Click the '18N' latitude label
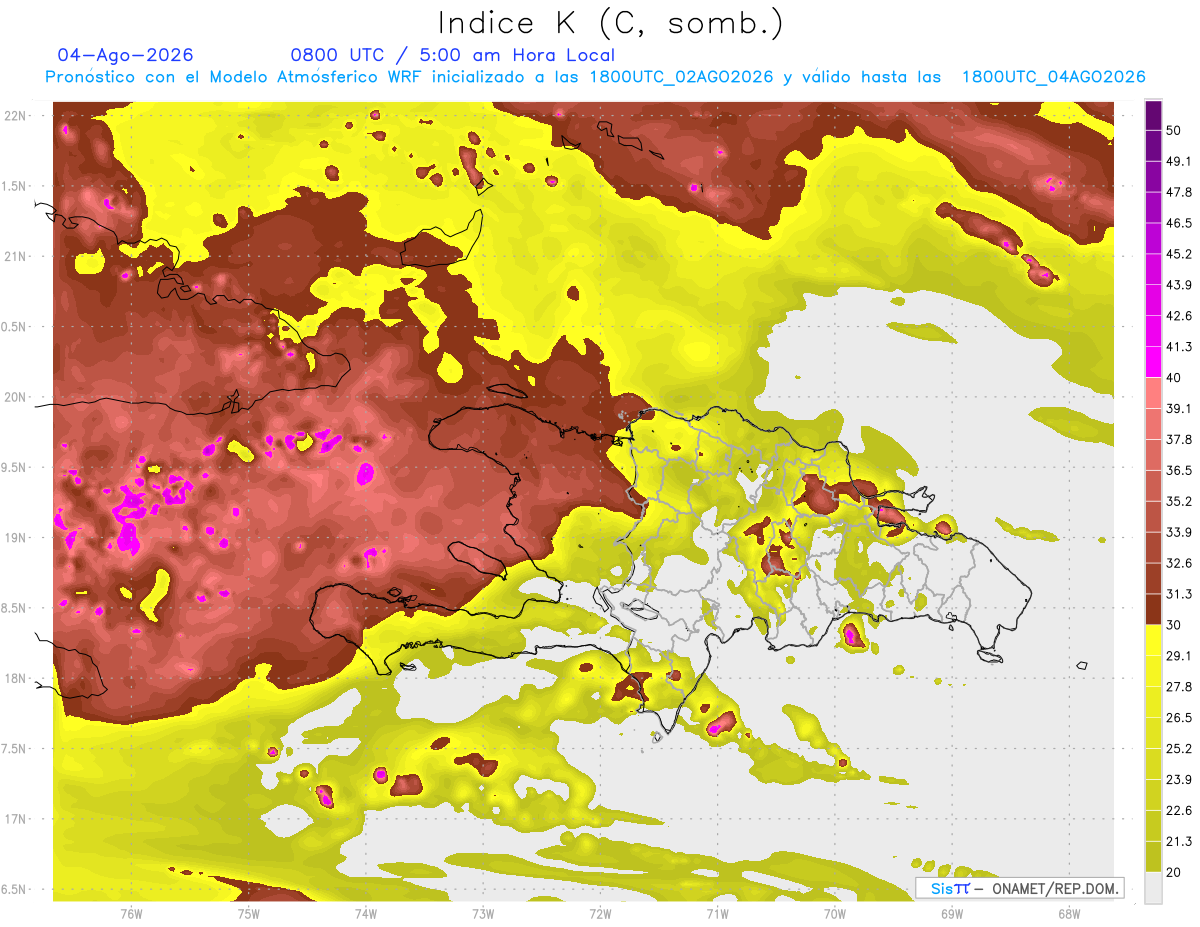The image size is (1200, 927). click(17, 679)
